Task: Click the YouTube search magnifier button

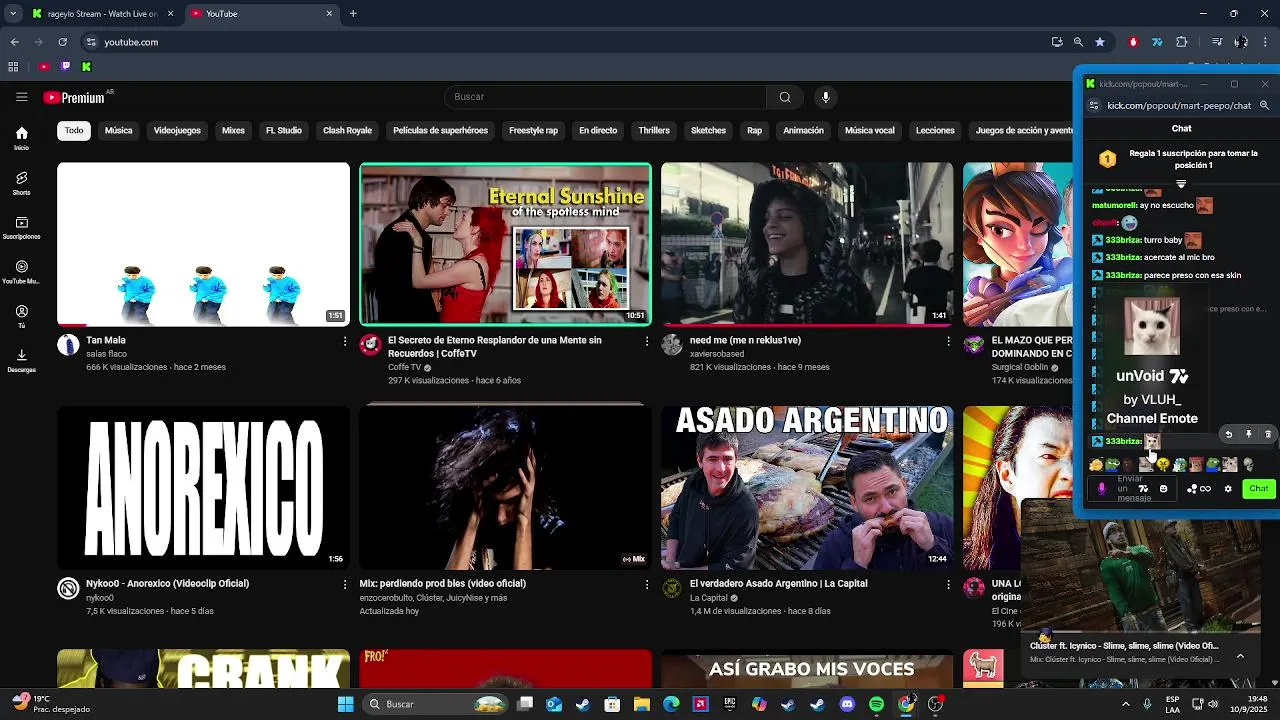Action: 785,97
